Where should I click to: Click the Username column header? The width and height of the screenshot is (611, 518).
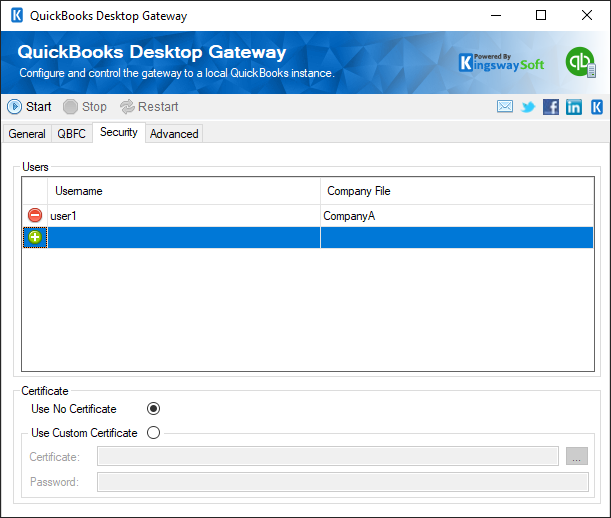point(184,191)
